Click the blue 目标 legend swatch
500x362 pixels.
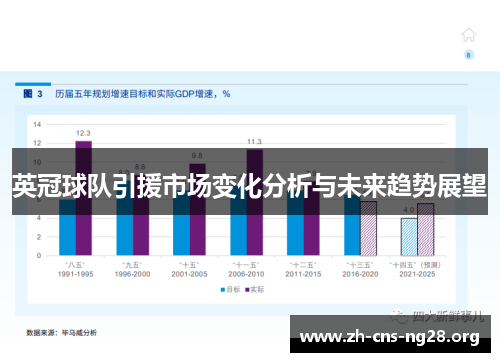tap(223, 290)
